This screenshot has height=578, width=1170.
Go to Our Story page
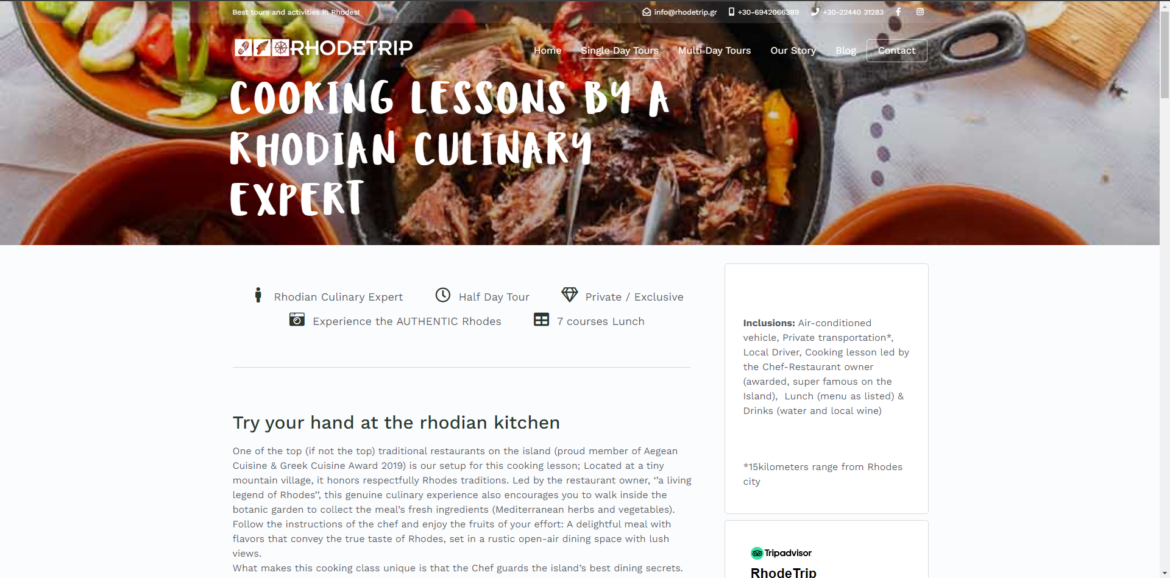pos(792,51)
